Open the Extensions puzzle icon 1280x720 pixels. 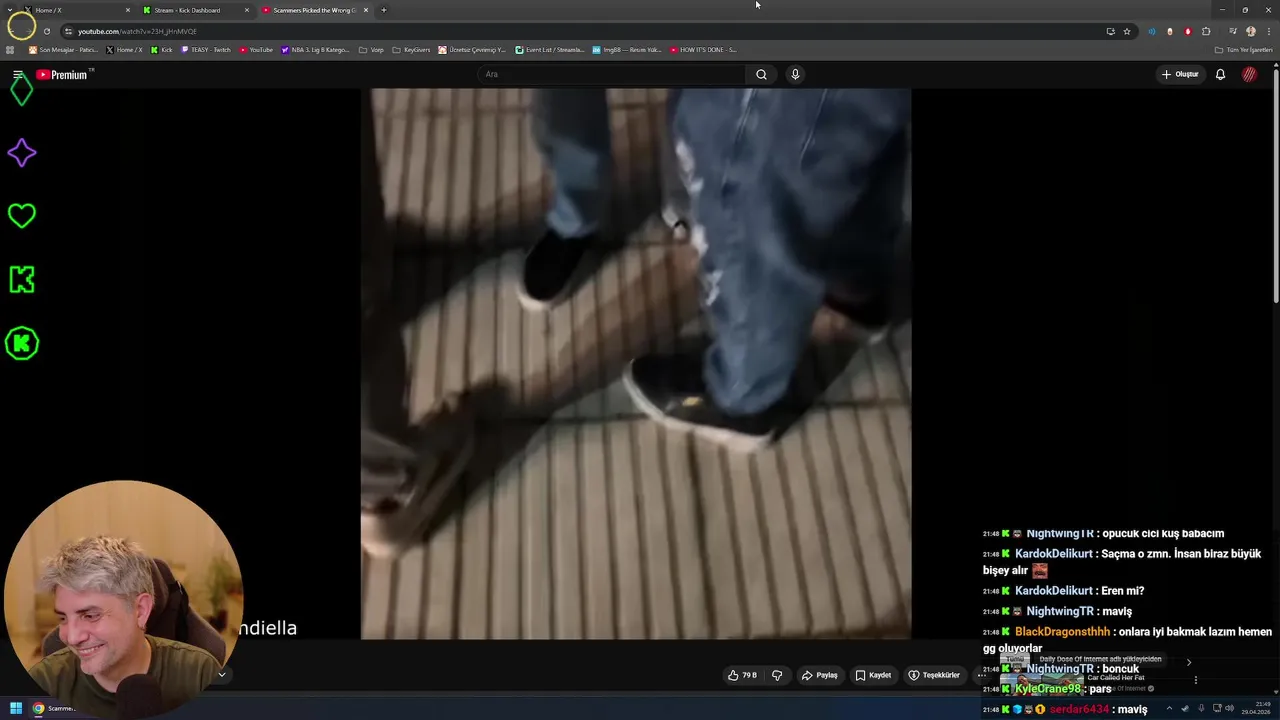(1206, 31)
